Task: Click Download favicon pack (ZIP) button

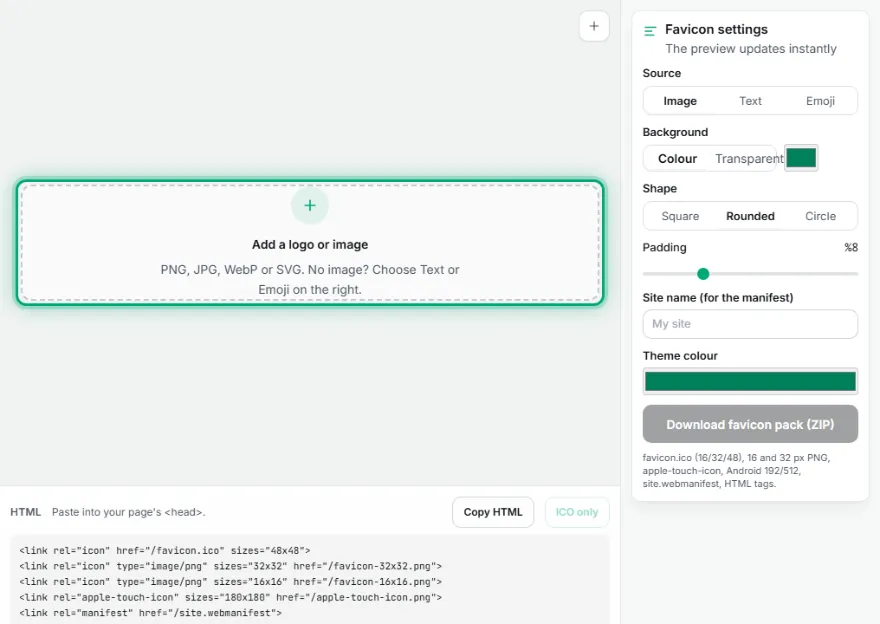Action: [x=750, y=424]
